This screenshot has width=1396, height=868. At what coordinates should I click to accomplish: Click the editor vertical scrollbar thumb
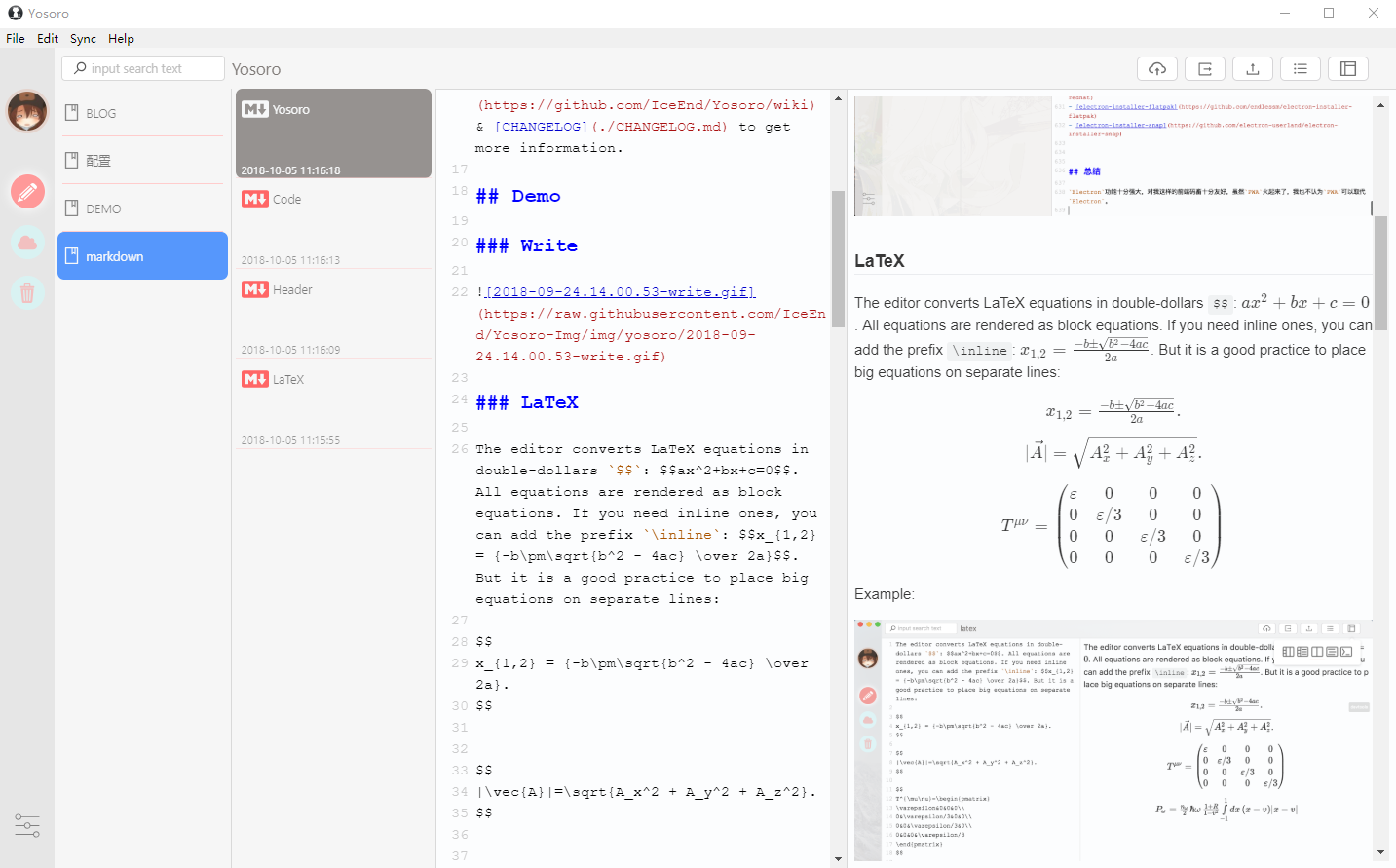click(x=838, y=258)
